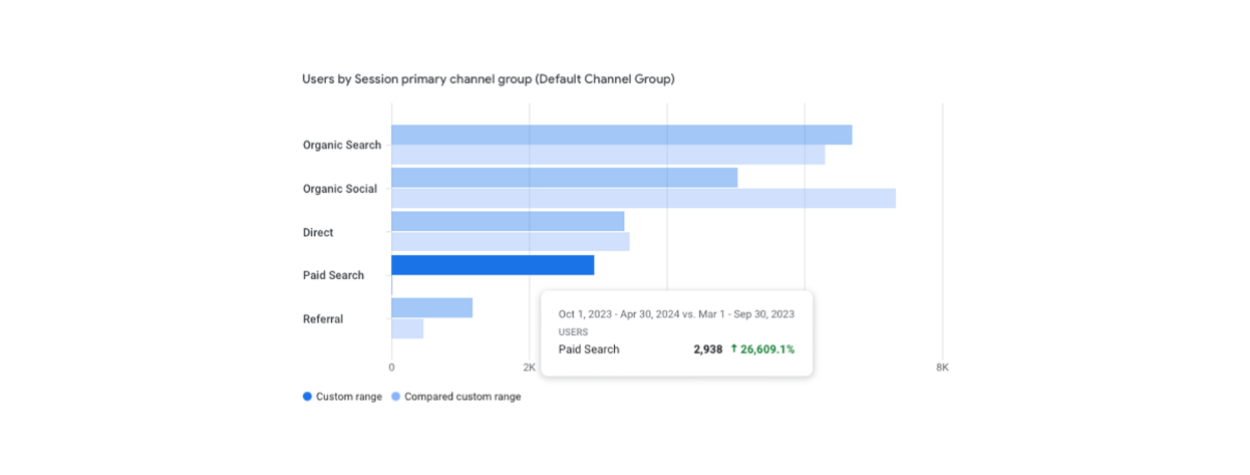Click the Custom range legend text
The height and width of the screenshot is (475, 1250).
click(x=349, y=397)
